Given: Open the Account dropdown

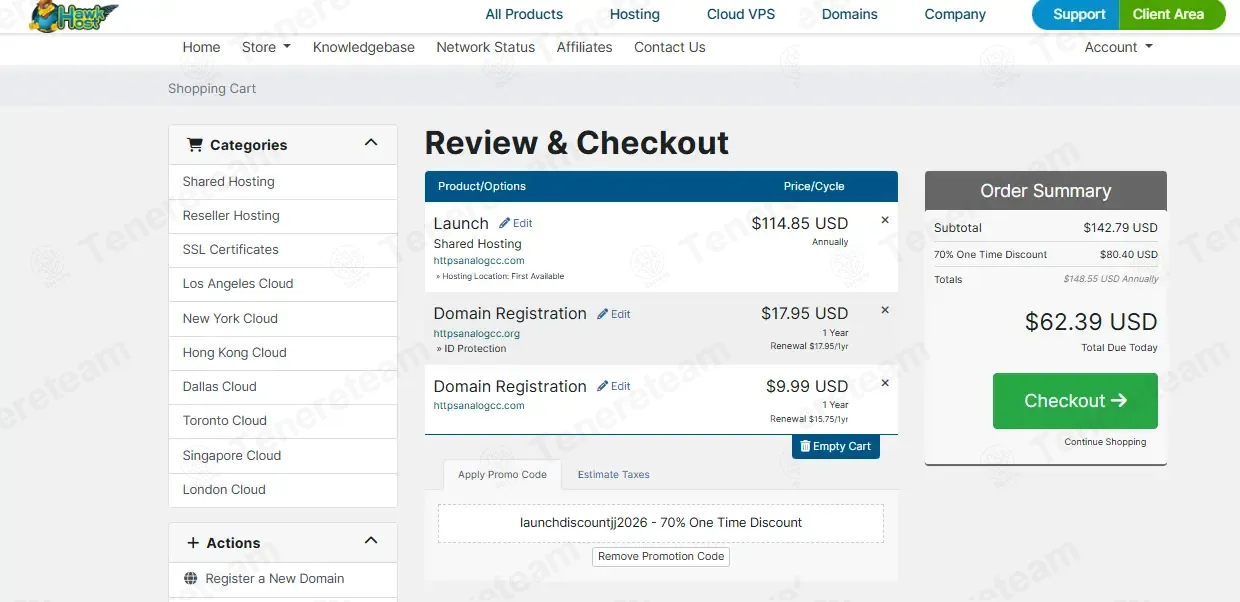Looking at the screenshot, I should click(x=1118, y=47).
